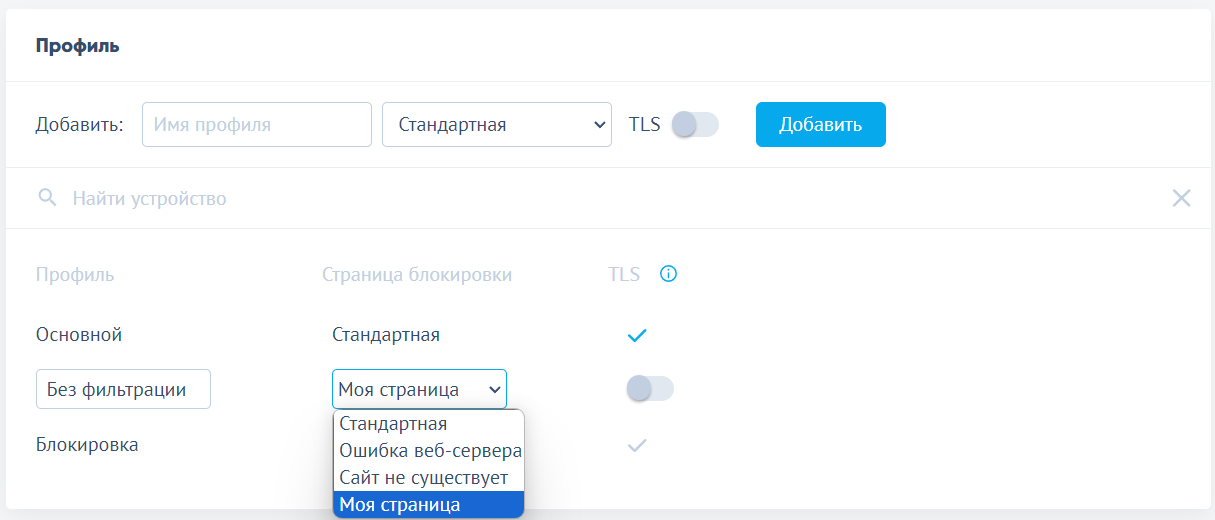Edit the Без фильтрации profile name field
Image resolution: width=1215 pixels, height=520 pixels.
pos(123,389)
